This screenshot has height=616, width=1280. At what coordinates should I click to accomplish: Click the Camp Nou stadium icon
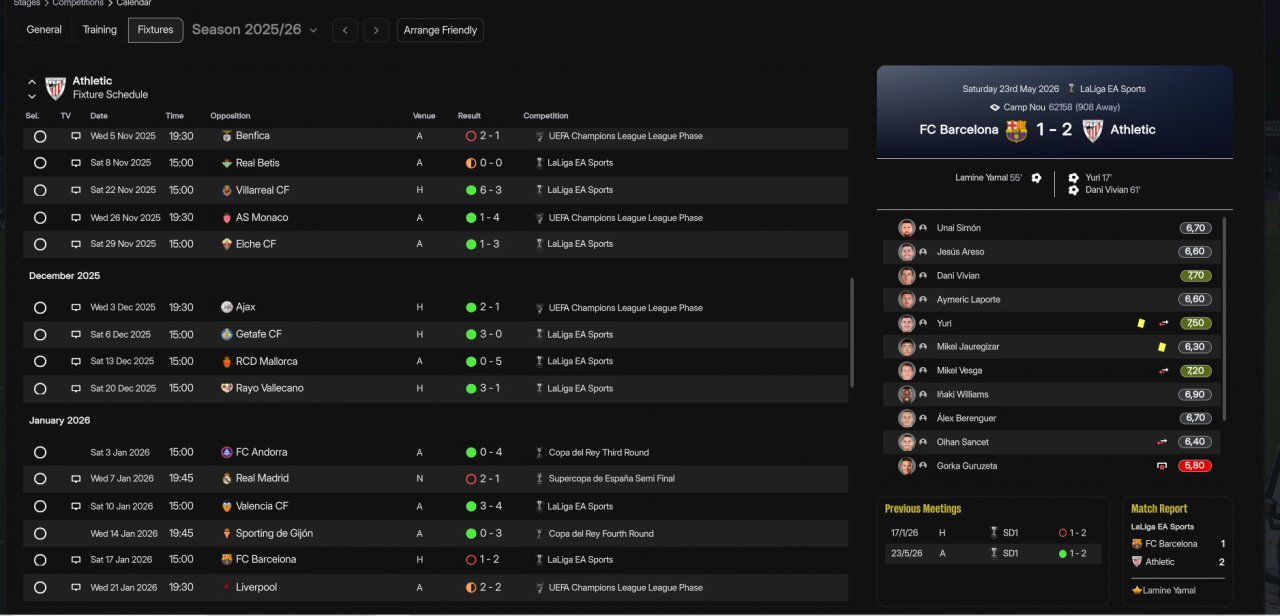click(x=994, y=107)
